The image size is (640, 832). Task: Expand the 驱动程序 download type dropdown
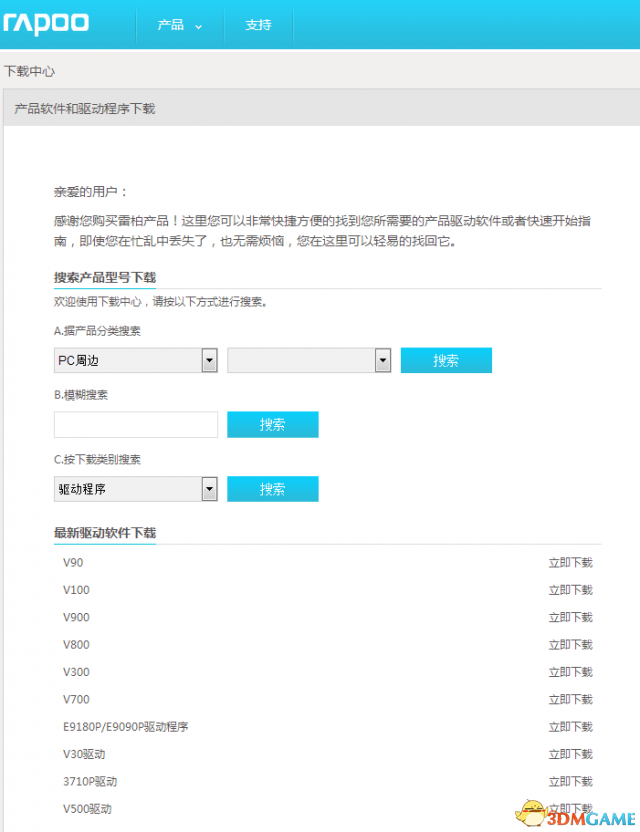pos(135,489)
